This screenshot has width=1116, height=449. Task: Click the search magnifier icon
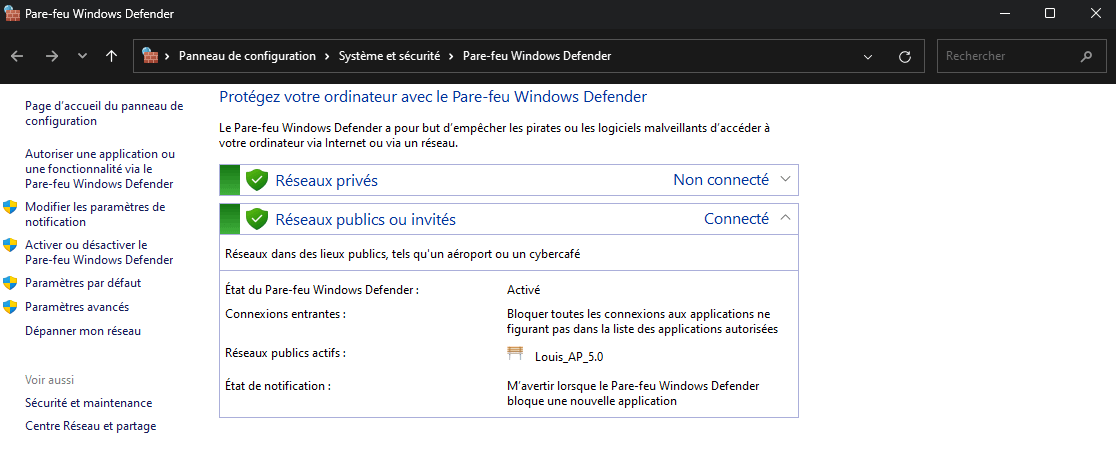point(1086,56)
